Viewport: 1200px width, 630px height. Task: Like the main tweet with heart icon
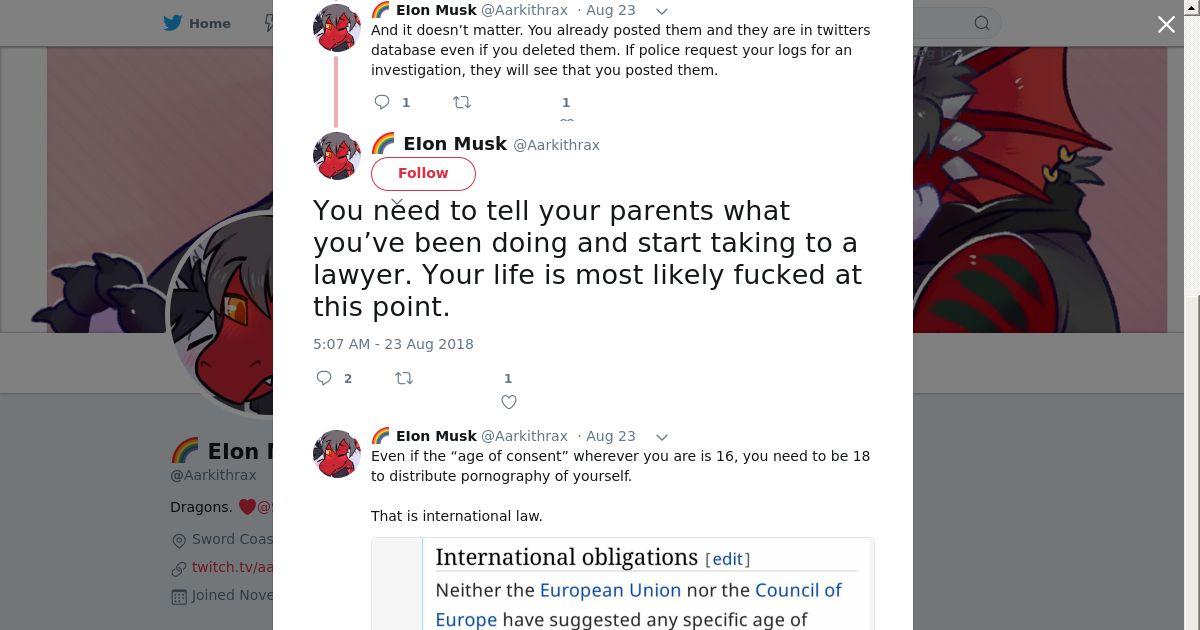[x=509, y=402]
